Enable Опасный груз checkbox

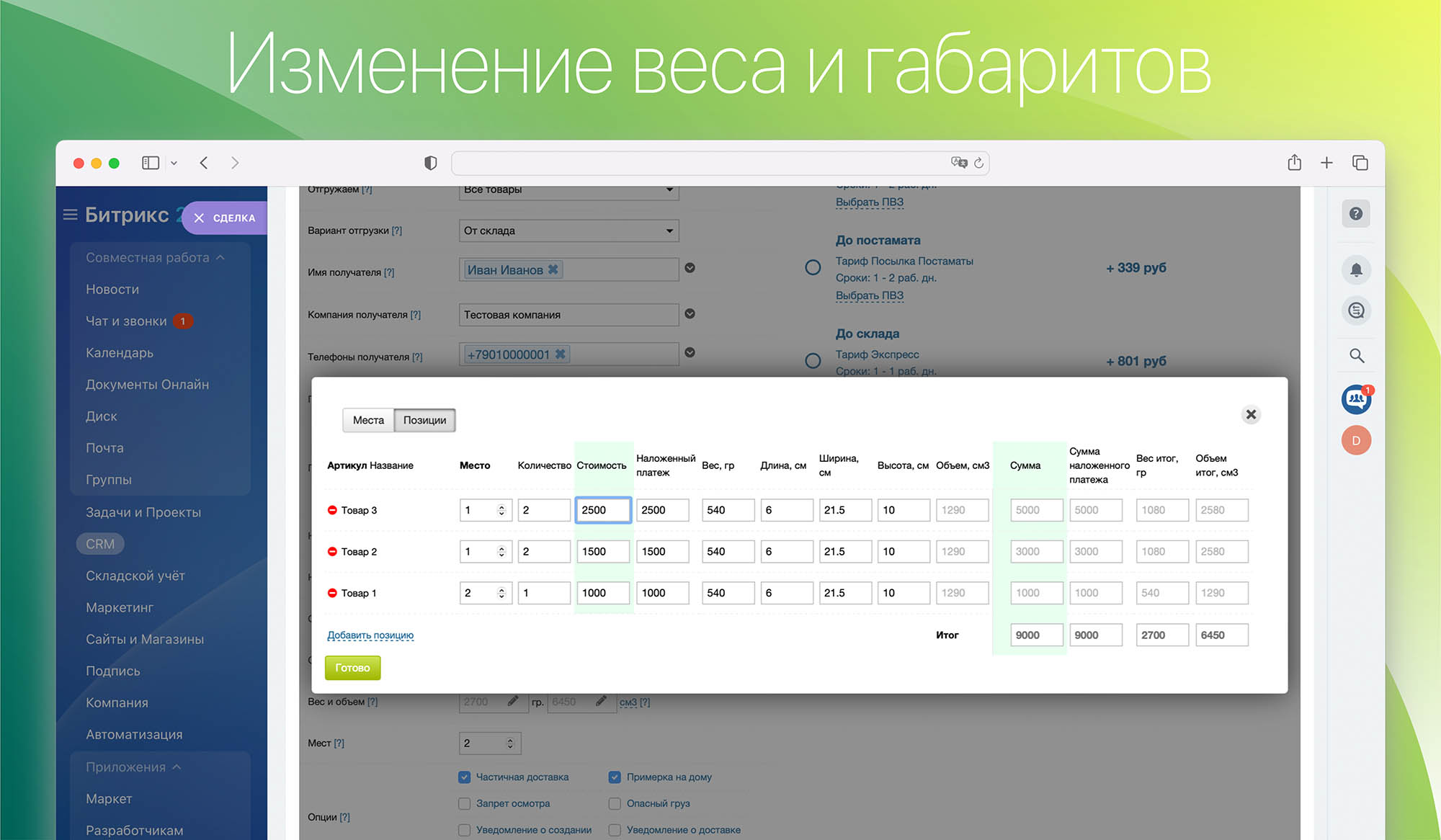coord(615,803)
